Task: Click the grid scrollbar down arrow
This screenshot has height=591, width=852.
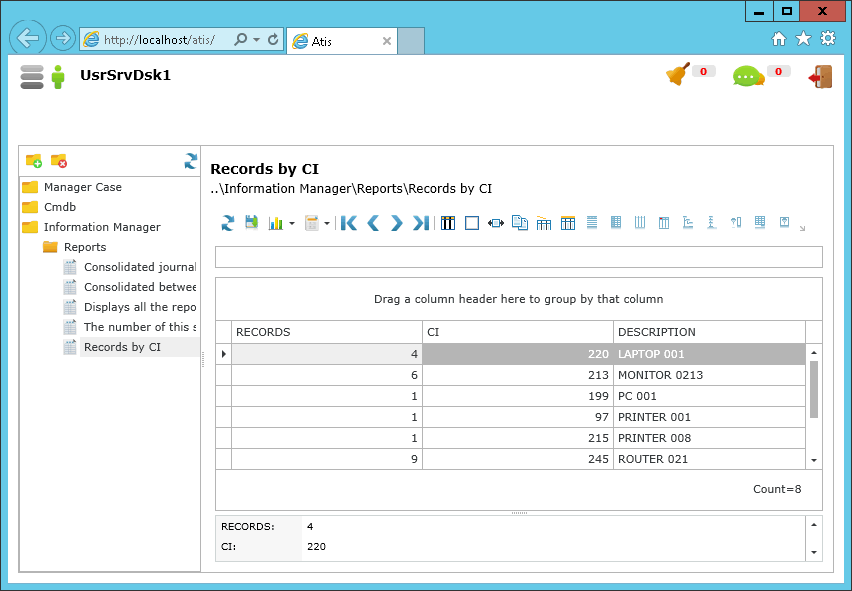Action: point(814,460)
